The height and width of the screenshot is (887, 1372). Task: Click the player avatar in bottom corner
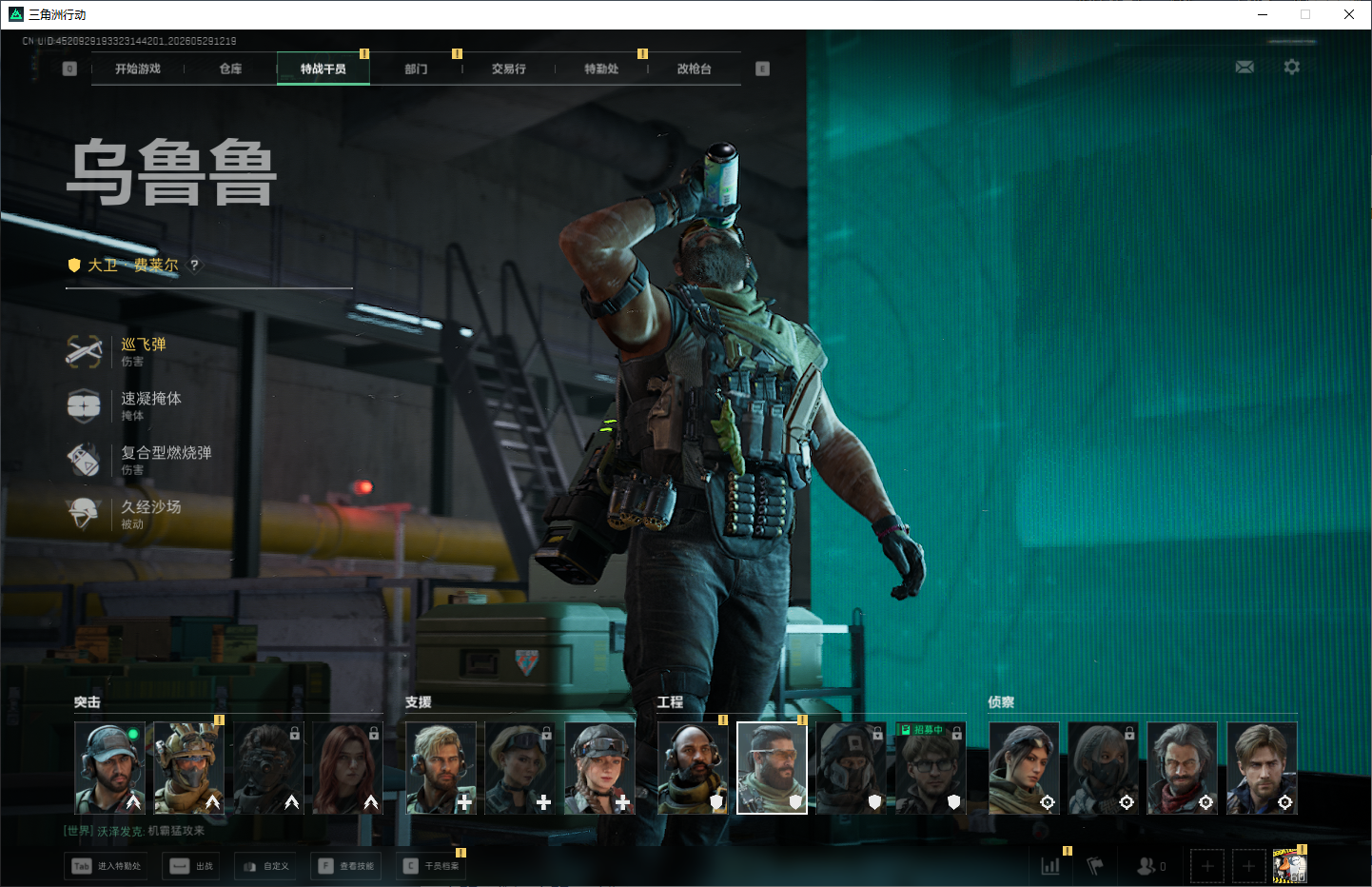(1290, 866)
